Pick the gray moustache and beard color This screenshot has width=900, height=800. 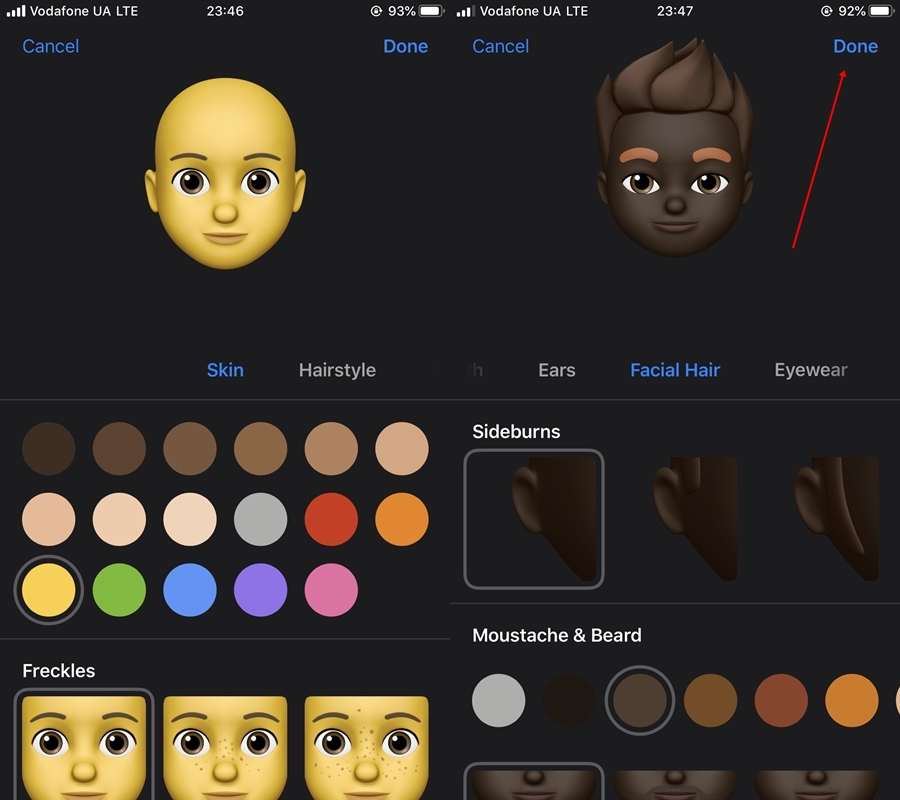(x=498, y=700)
